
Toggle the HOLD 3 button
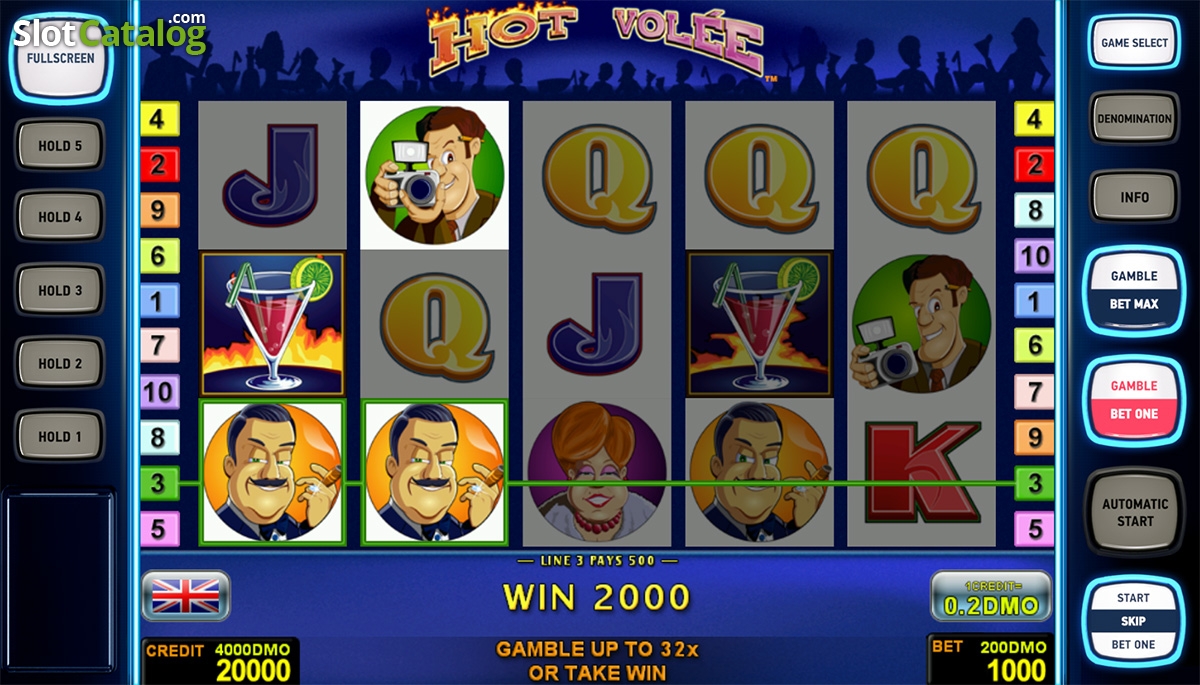[x=60, y=291]
